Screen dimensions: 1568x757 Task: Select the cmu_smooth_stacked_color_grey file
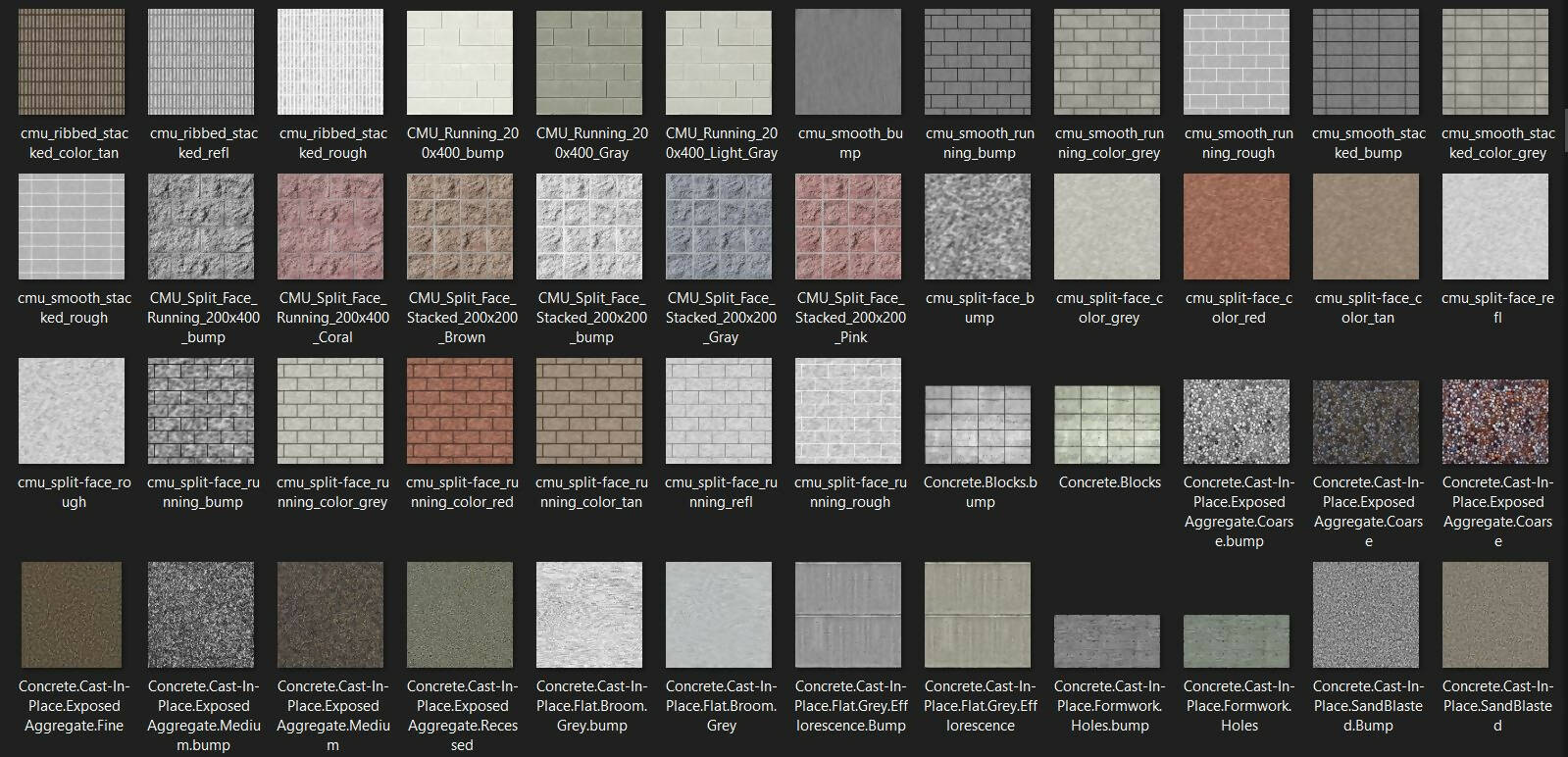click(x=1495, y=63)
